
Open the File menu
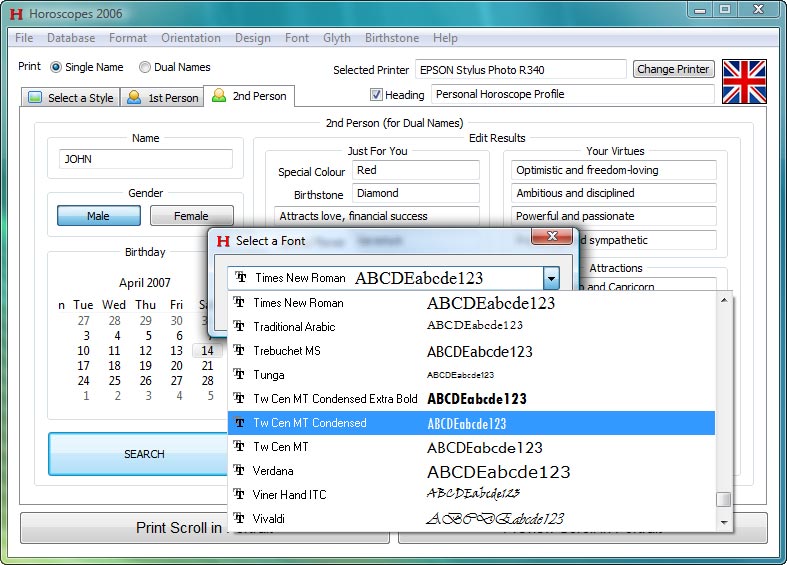tap(24, 38)
